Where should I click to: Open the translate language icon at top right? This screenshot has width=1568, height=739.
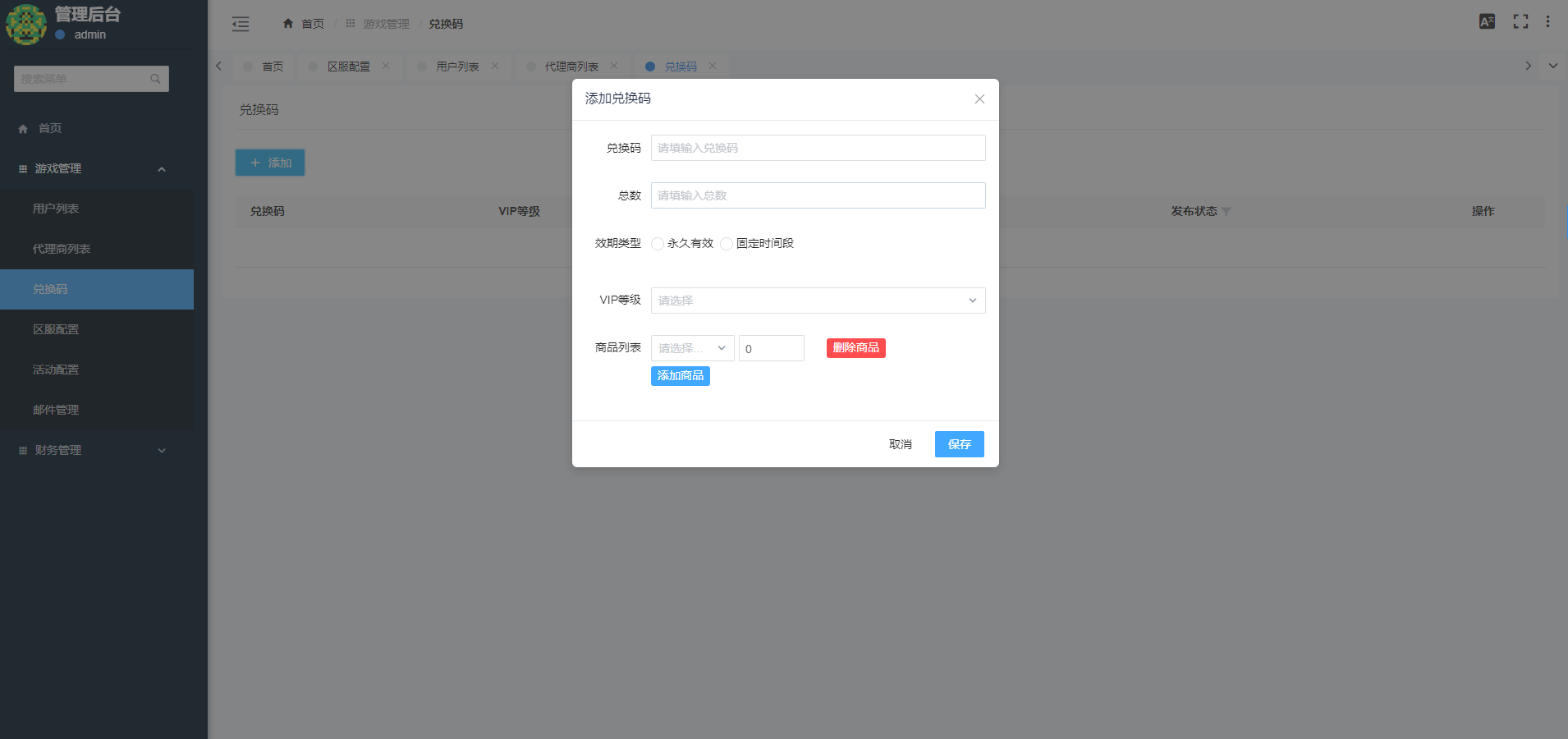(x=1486, y=21)
